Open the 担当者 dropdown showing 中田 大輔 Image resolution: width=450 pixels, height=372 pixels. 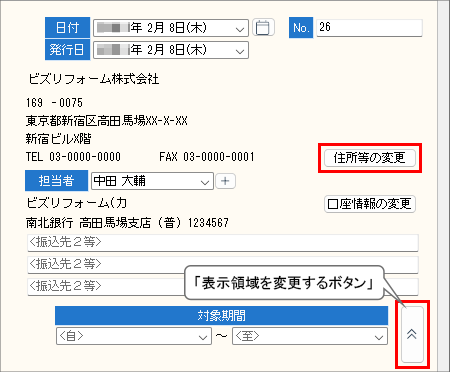pos(152,181)
